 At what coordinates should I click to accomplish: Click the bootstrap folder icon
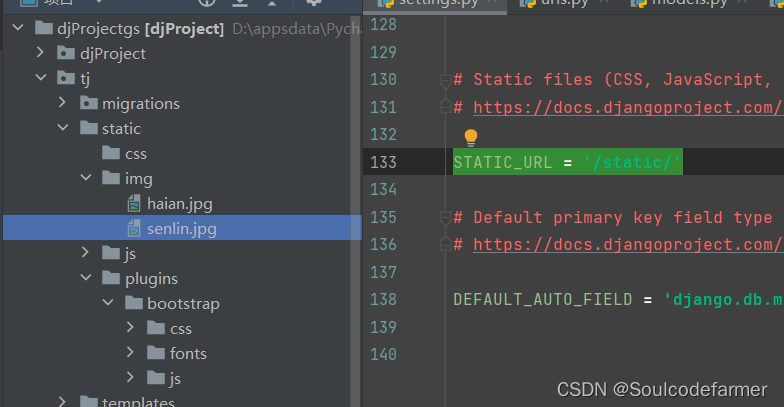pyautogui.click(x=134, y=302)
